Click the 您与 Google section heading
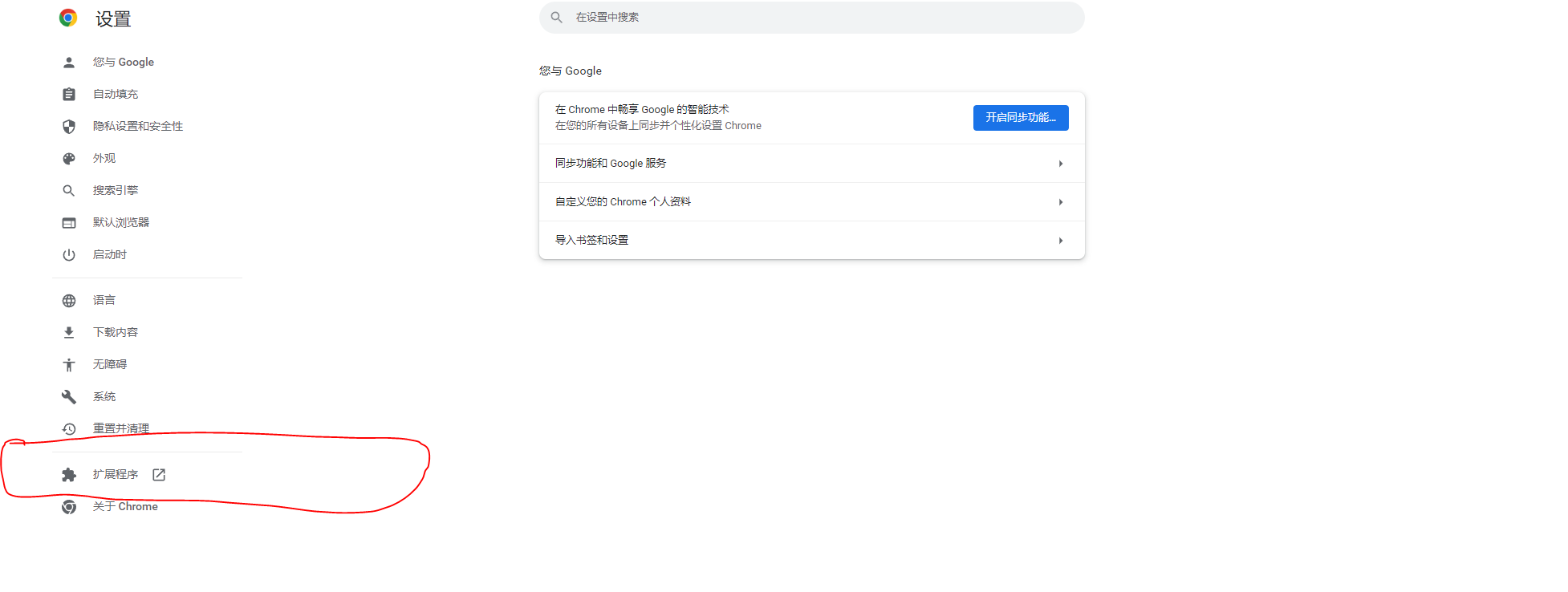 pos(571,71)
